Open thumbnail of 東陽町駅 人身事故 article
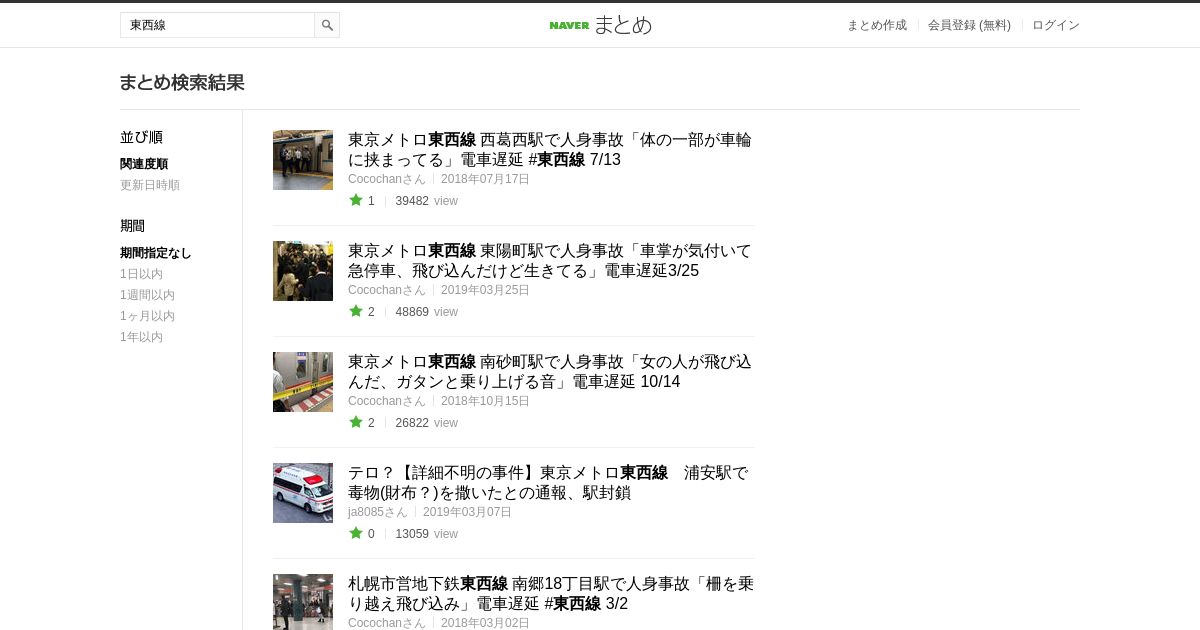The height and width of the screenshot is (630, 1200). [303, 271]
